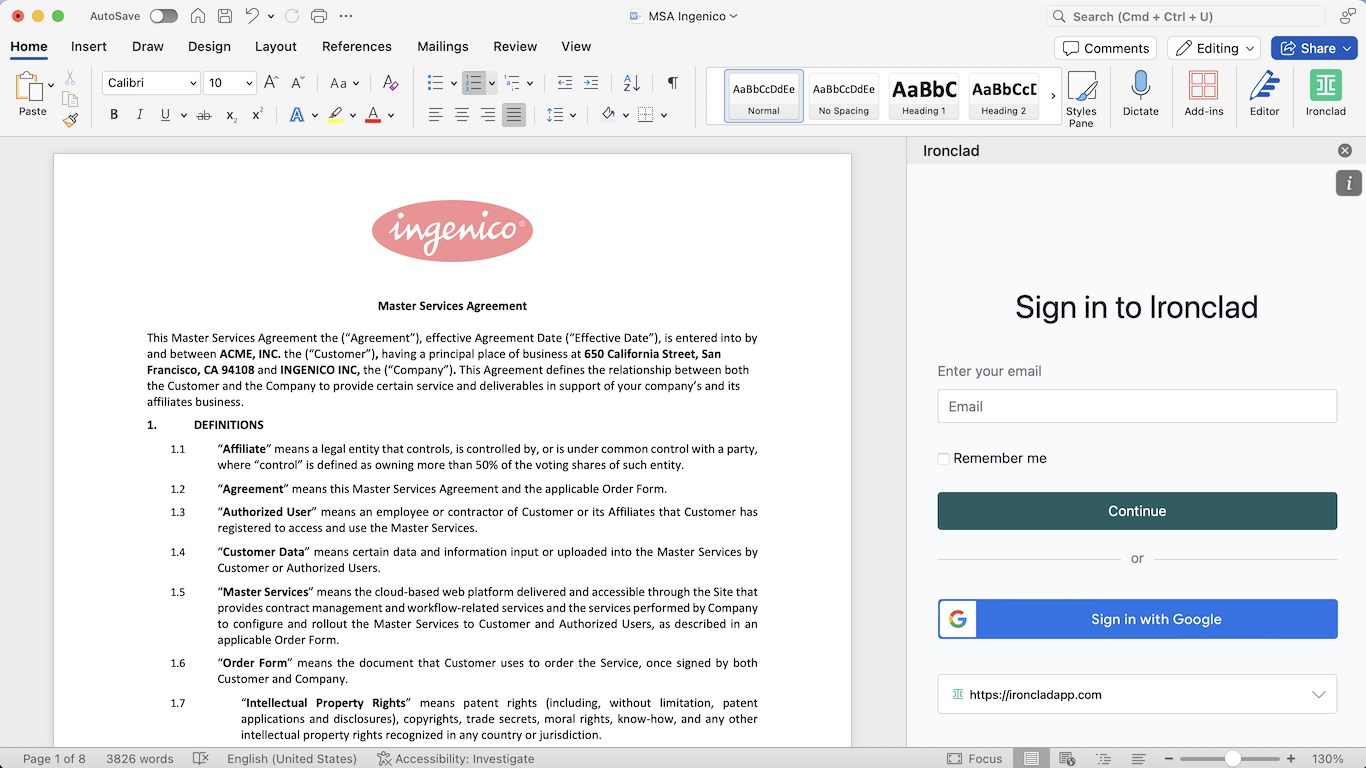Open the Editing mode dropdown
This screenshot has width=1366, height=768.
[1214, 48]
